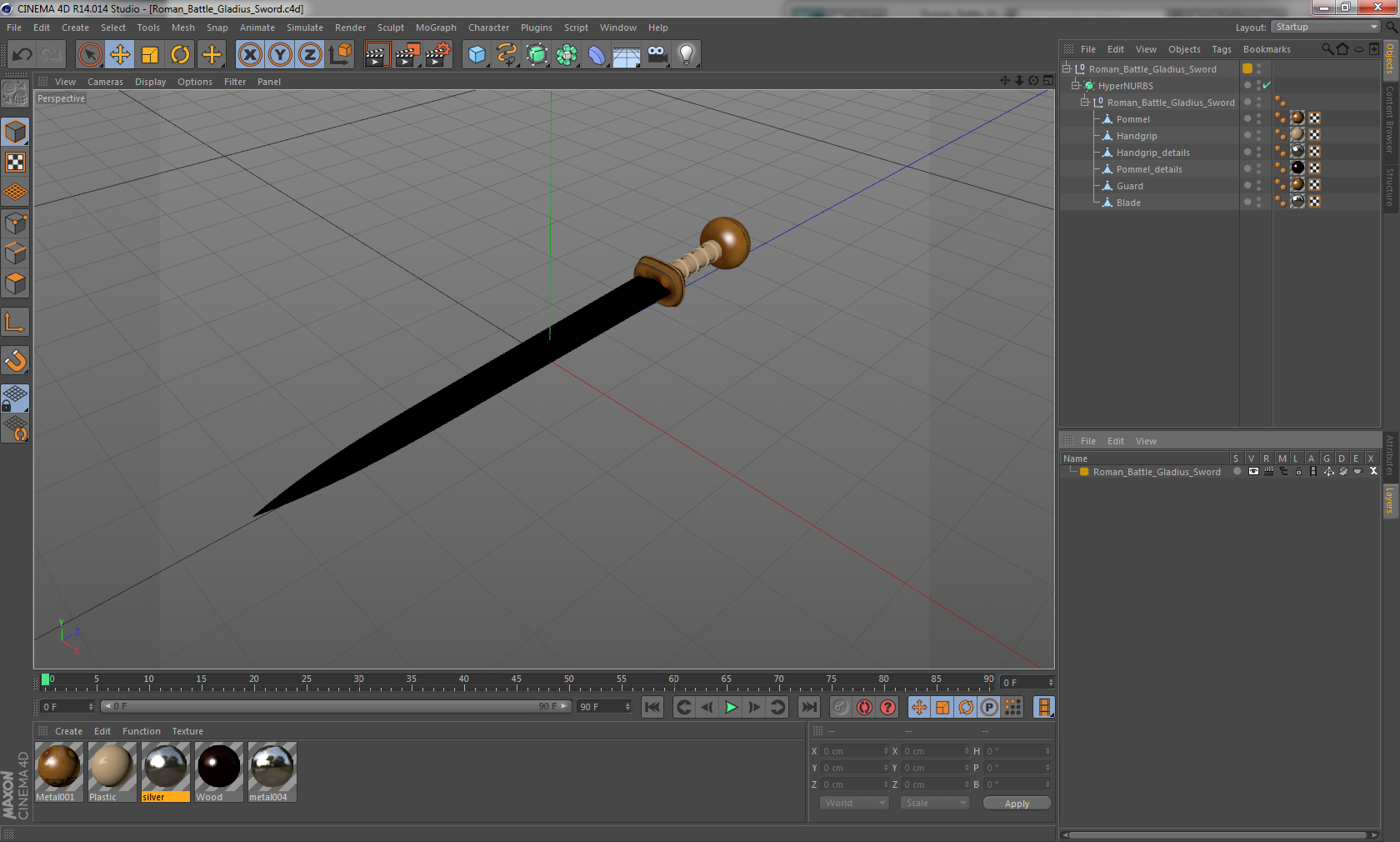Open the Scale mode dropdown
This screenshot has height=842, width=1400.
tap(935, 803)
